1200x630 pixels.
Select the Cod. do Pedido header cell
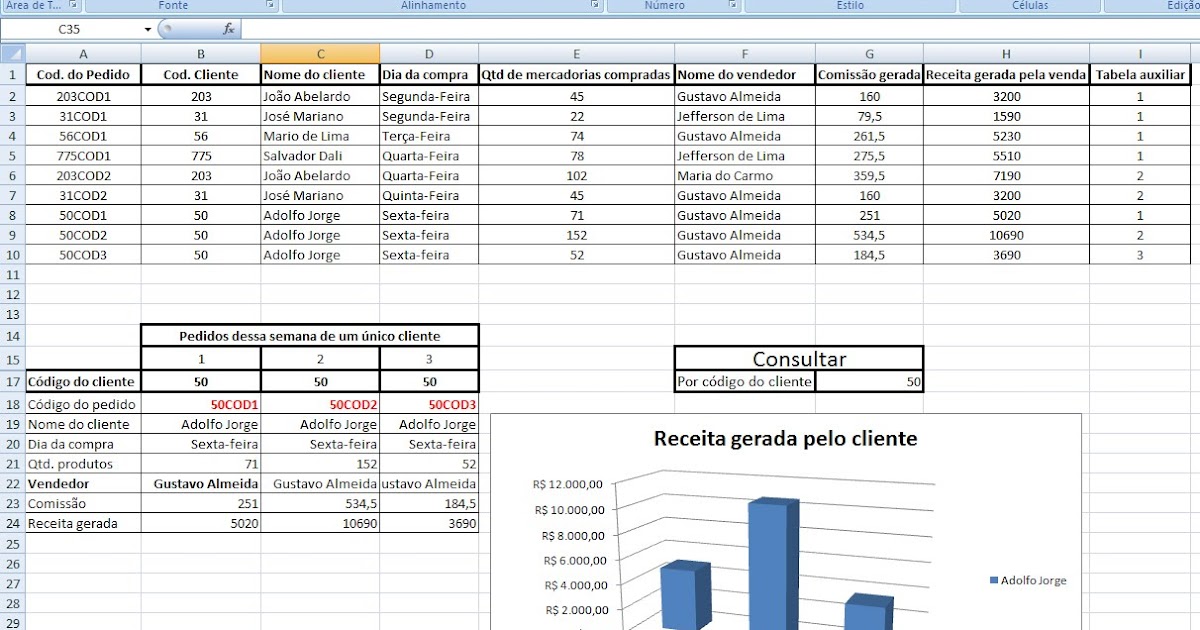click(x=83, y=74)
